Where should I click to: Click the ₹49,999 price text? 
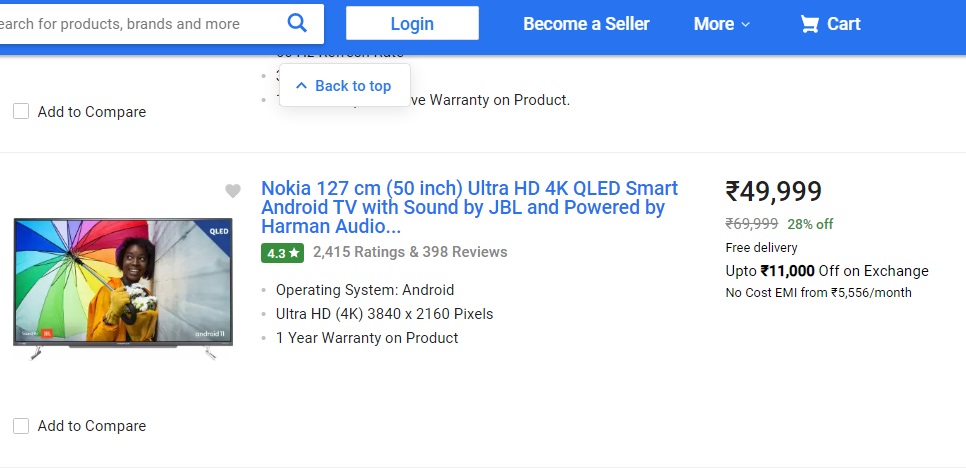point(773,191)
